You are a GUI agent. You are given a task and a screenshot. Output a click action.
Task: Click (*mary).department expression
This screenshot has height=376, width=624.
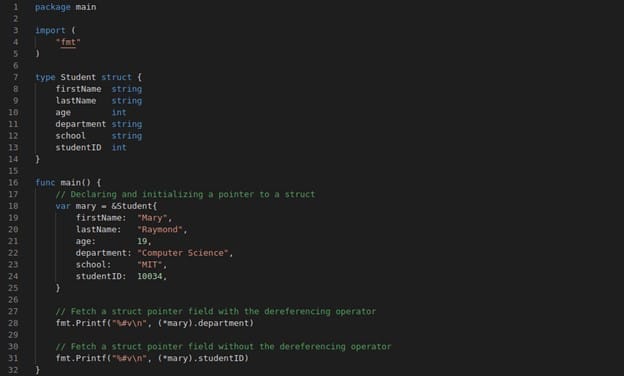tap(205, 323)
